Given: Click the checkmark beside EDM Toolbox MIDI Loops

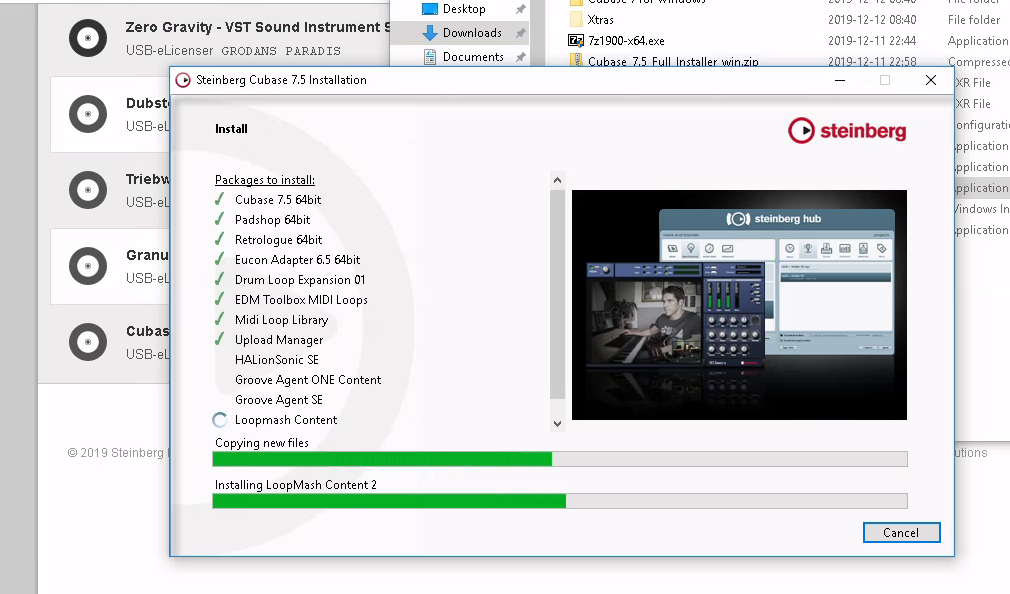Looking at the screenshot, I should [220, 299].
